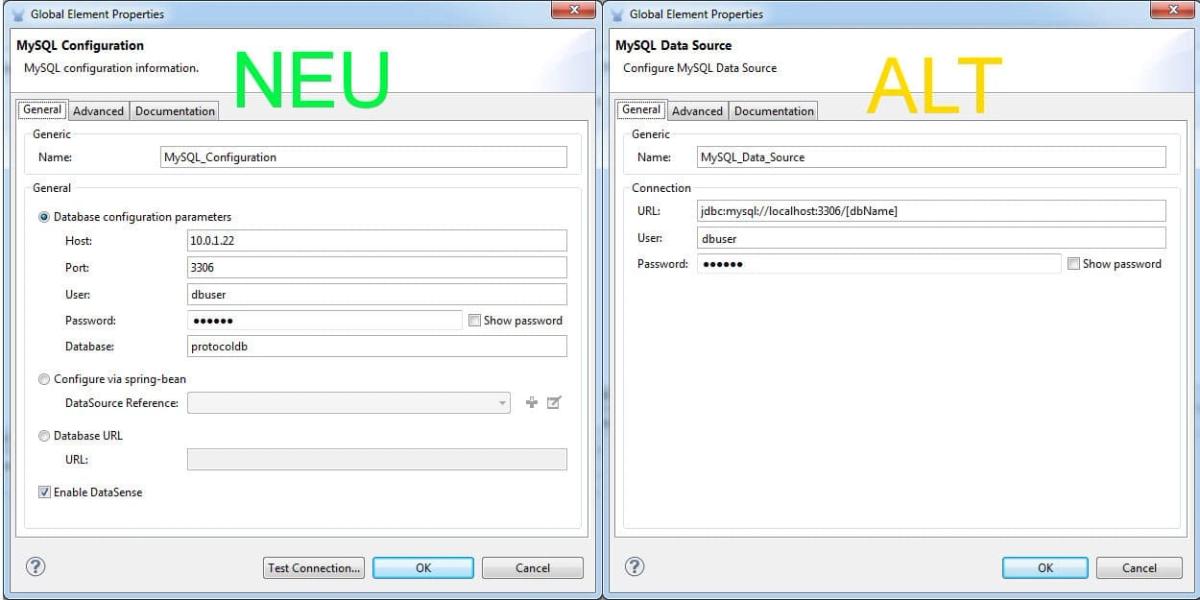Click the Host field containing 10.0.1.22

click(x=376, y=241)
